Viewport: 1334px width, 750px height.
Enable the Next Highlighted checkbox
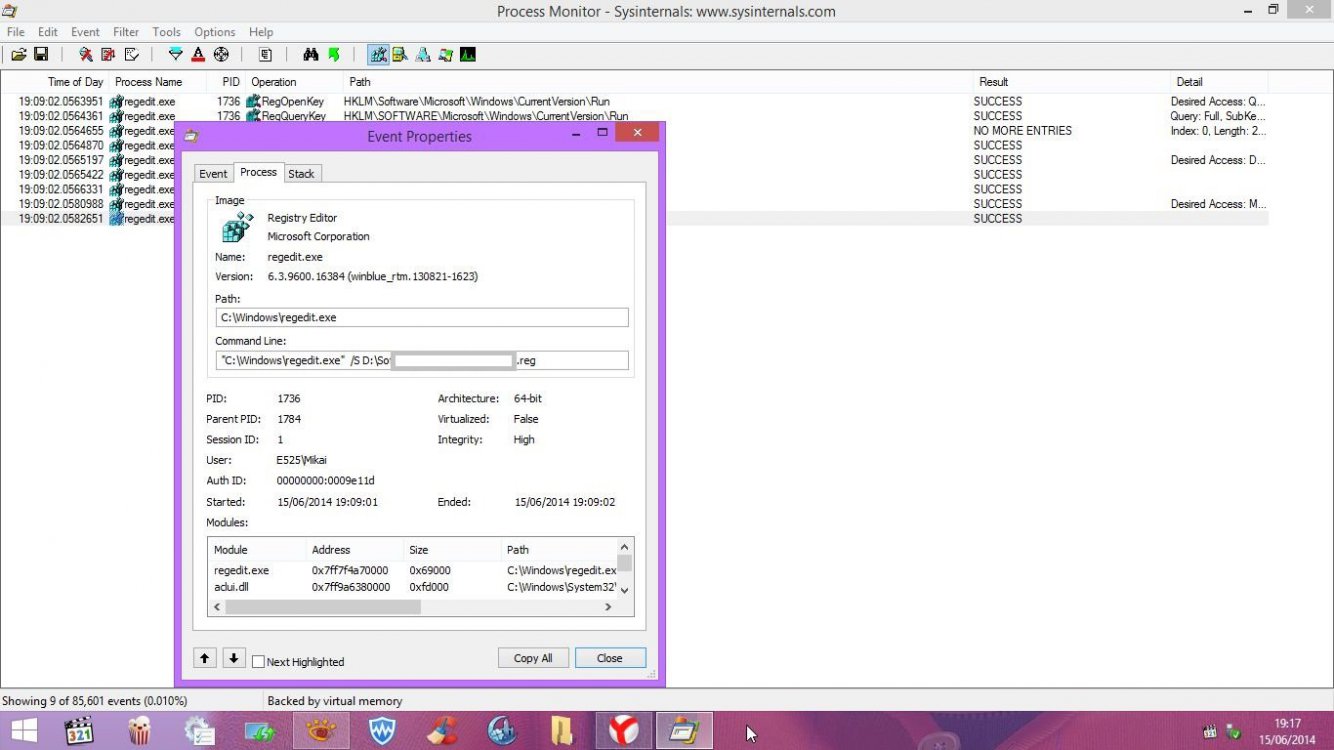click(259, 662)
